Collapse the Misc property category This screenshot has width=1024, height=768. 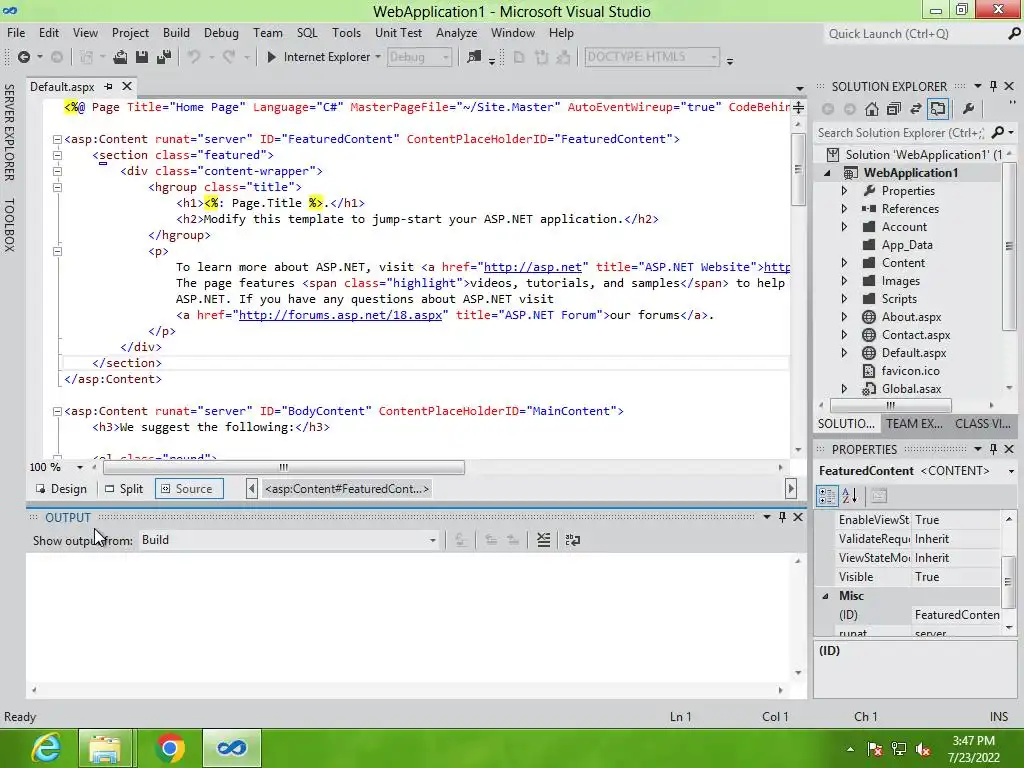coord(825,596)
